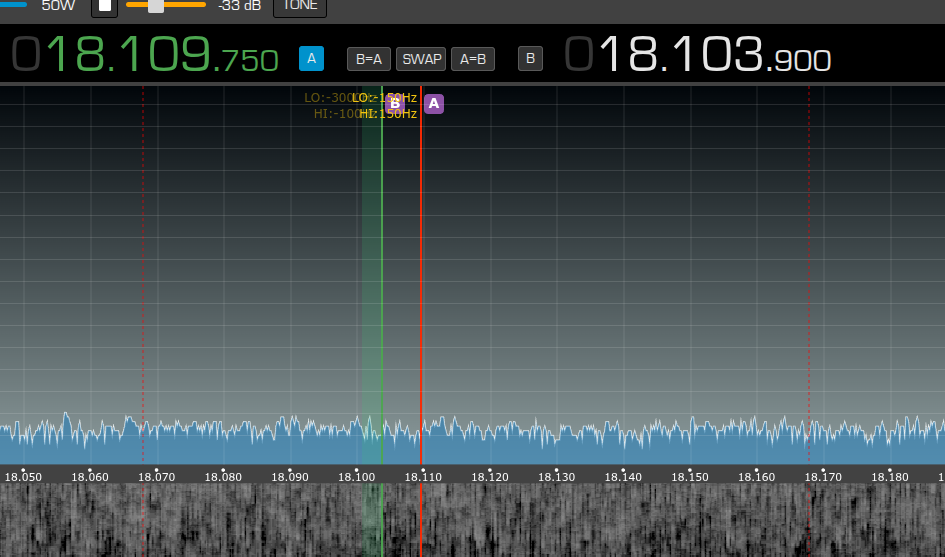Click the purple A marker on the spectrum

tap(433, 104)
